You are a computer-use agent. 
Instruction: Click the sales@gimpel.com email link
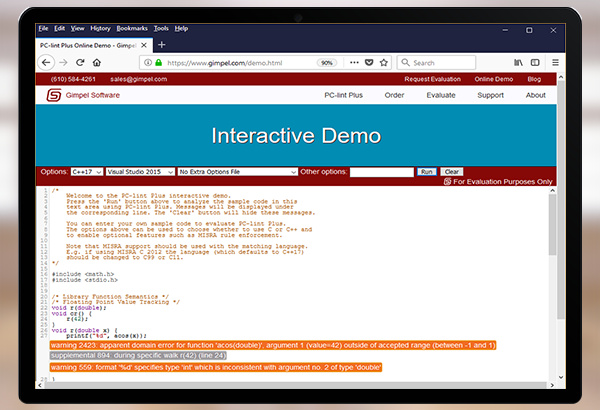(139, 79)
